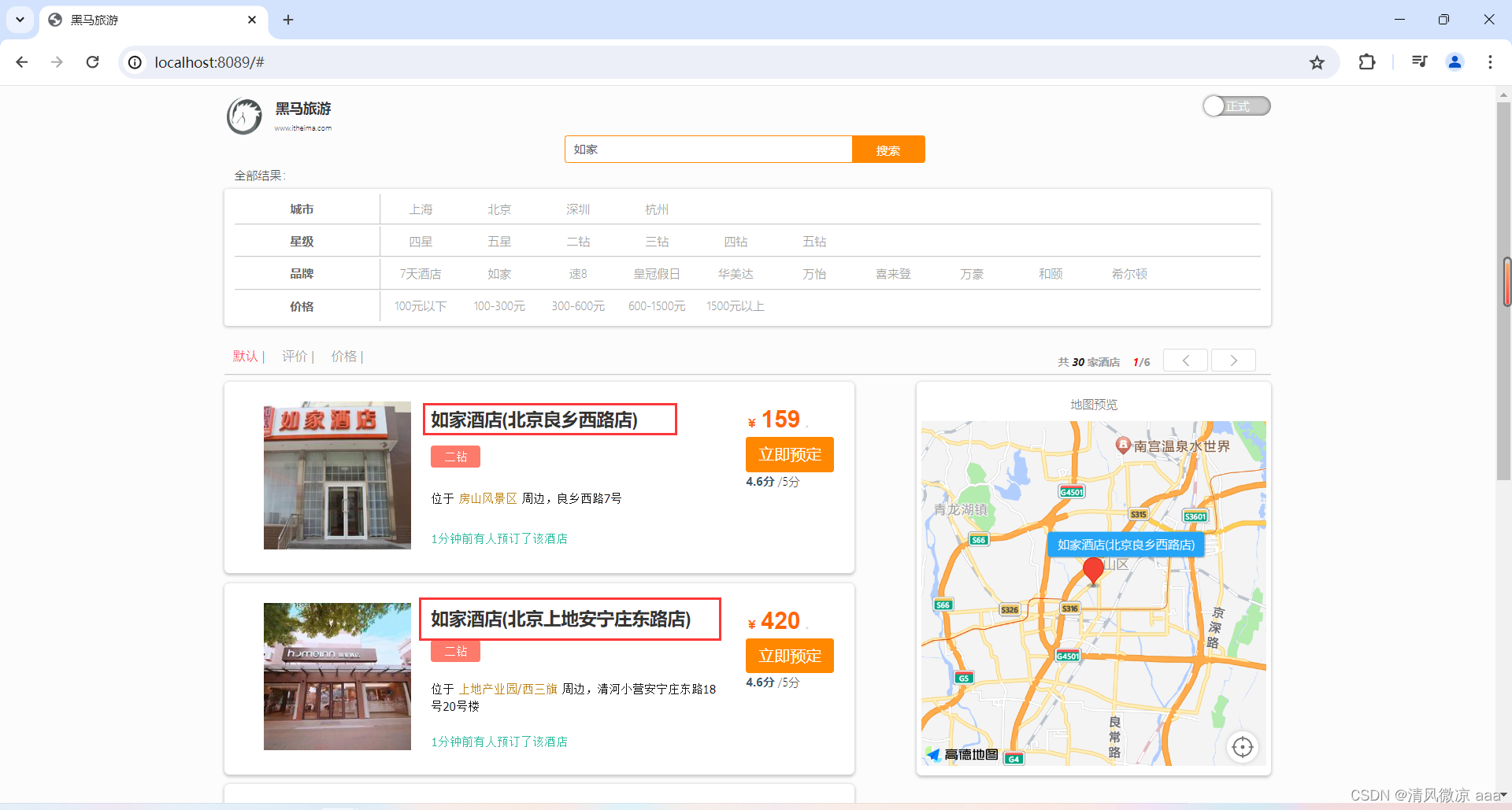Filter city by 杭州
The image size is (1512, 810).
point(657,209)
